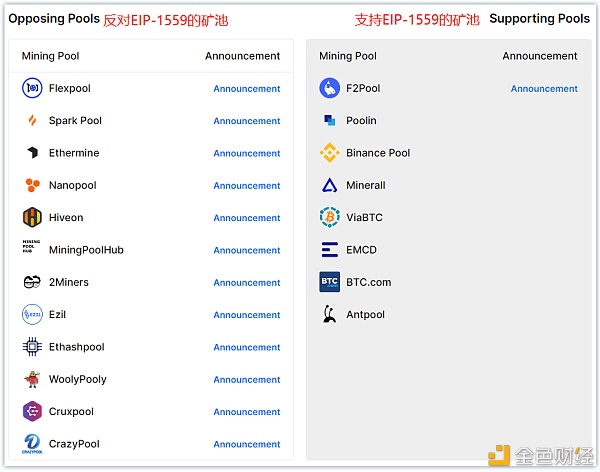Image resolution: width=600 pixels, height=472 pixels.
Task: Click the 'Supporting Pools' heading
Action: pyautogui.click(x=540, y=18)
